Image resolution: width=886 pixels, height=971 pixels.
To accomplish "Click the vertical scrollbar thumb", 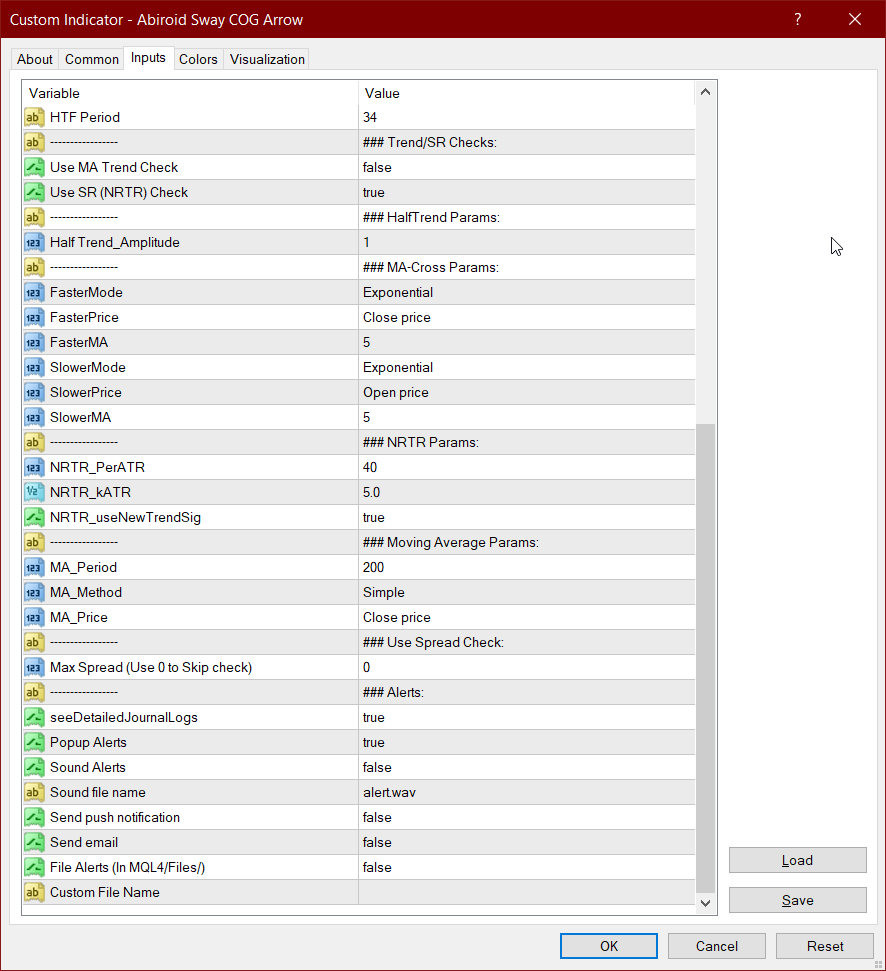I will coord(705,658).
